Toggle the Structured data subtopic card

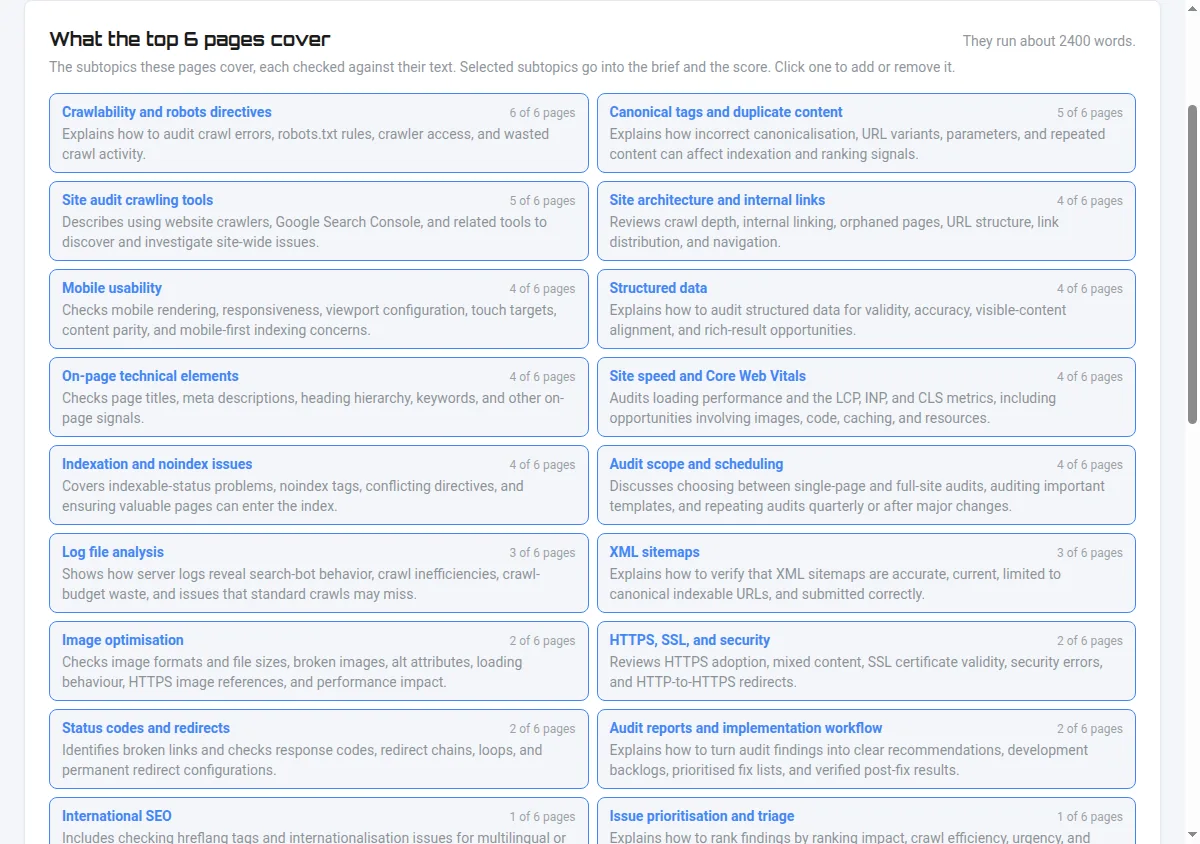click(x=866, y=309)
